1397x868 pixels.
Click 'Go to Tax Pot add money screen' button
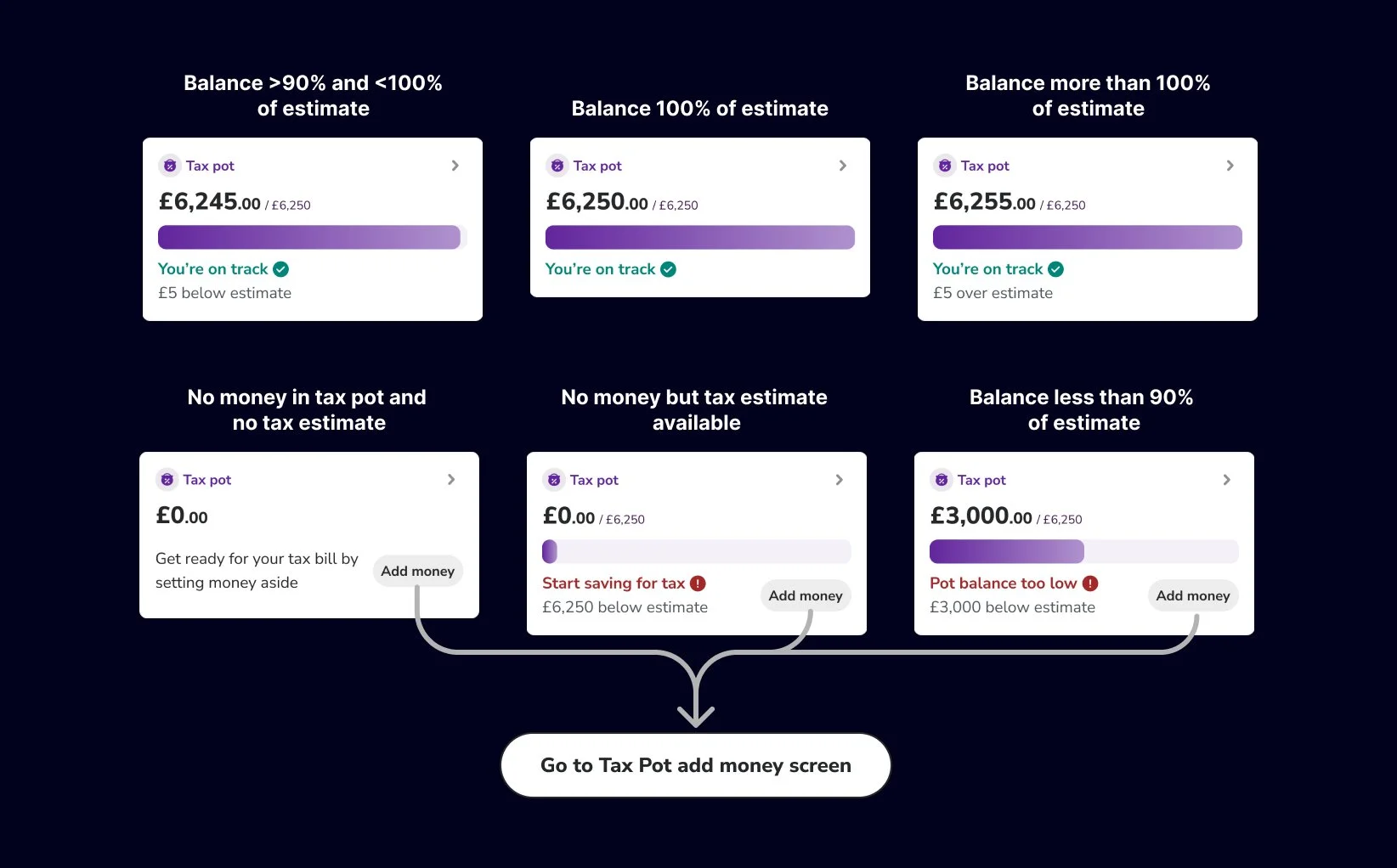[696, 765]
